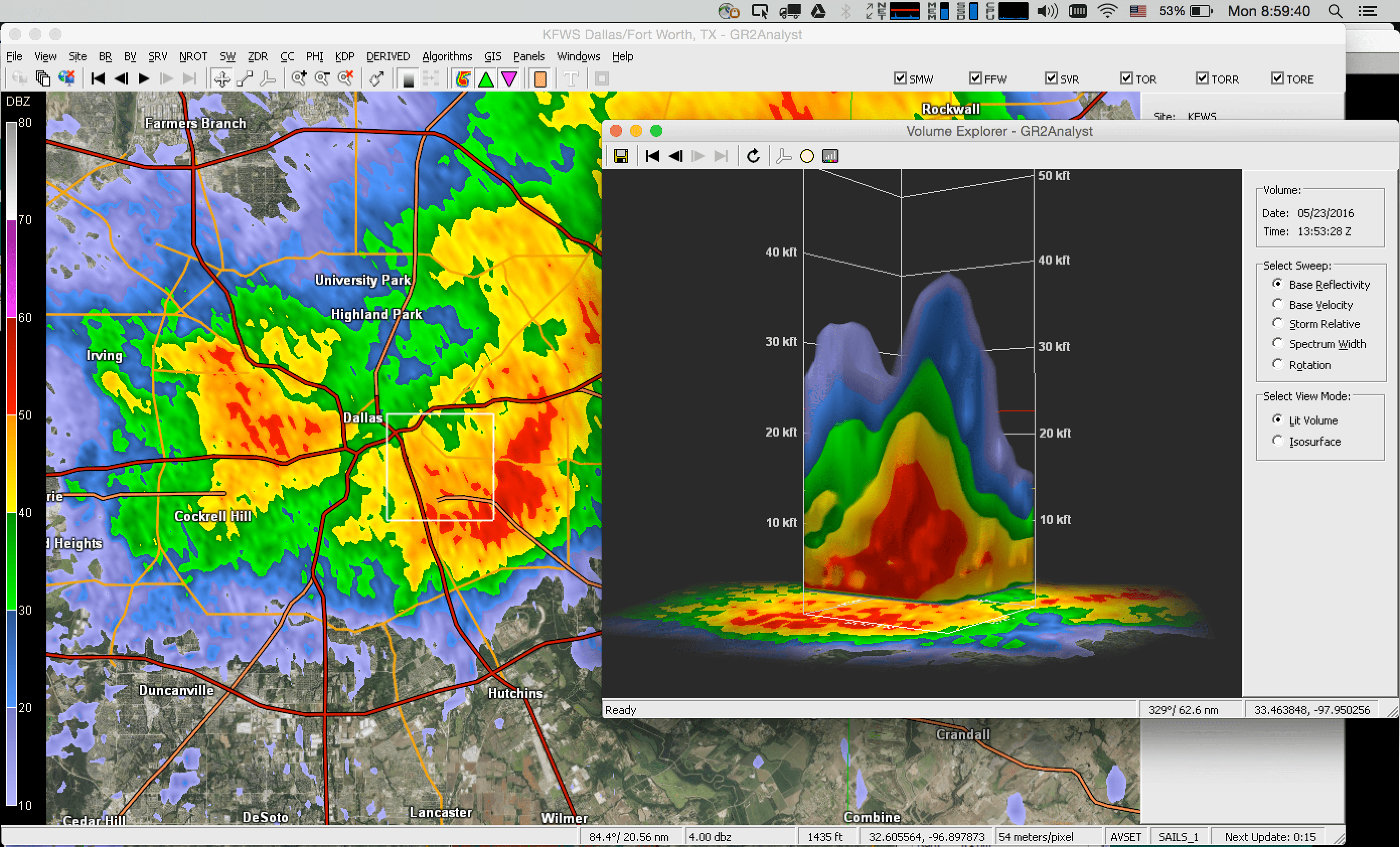The height and width of the screenshot is (847, 1400).
Task: Select the Base Velocity sweep option
Action: 1278,304
